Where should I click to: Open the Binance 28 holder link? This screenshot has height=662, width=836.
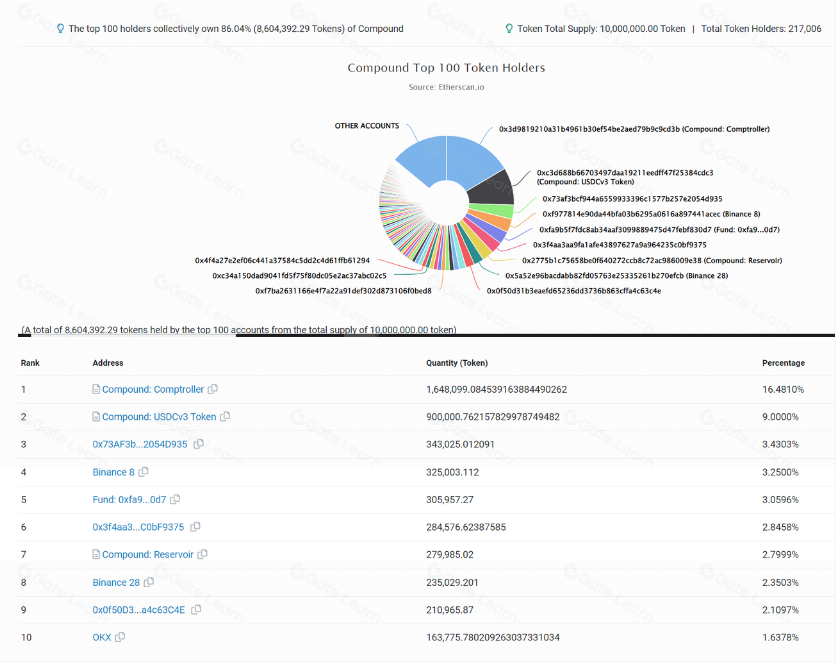(x=116, y=583)
